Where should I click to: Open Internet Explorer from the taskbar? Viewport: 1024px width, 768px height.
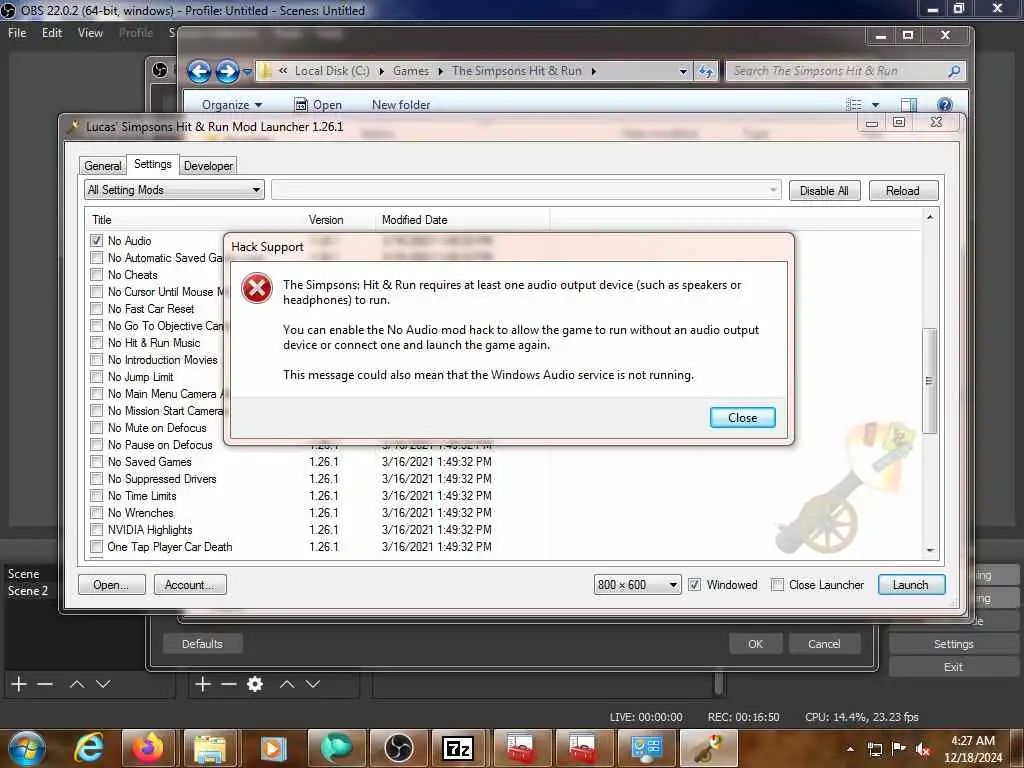tap(88, 748)
